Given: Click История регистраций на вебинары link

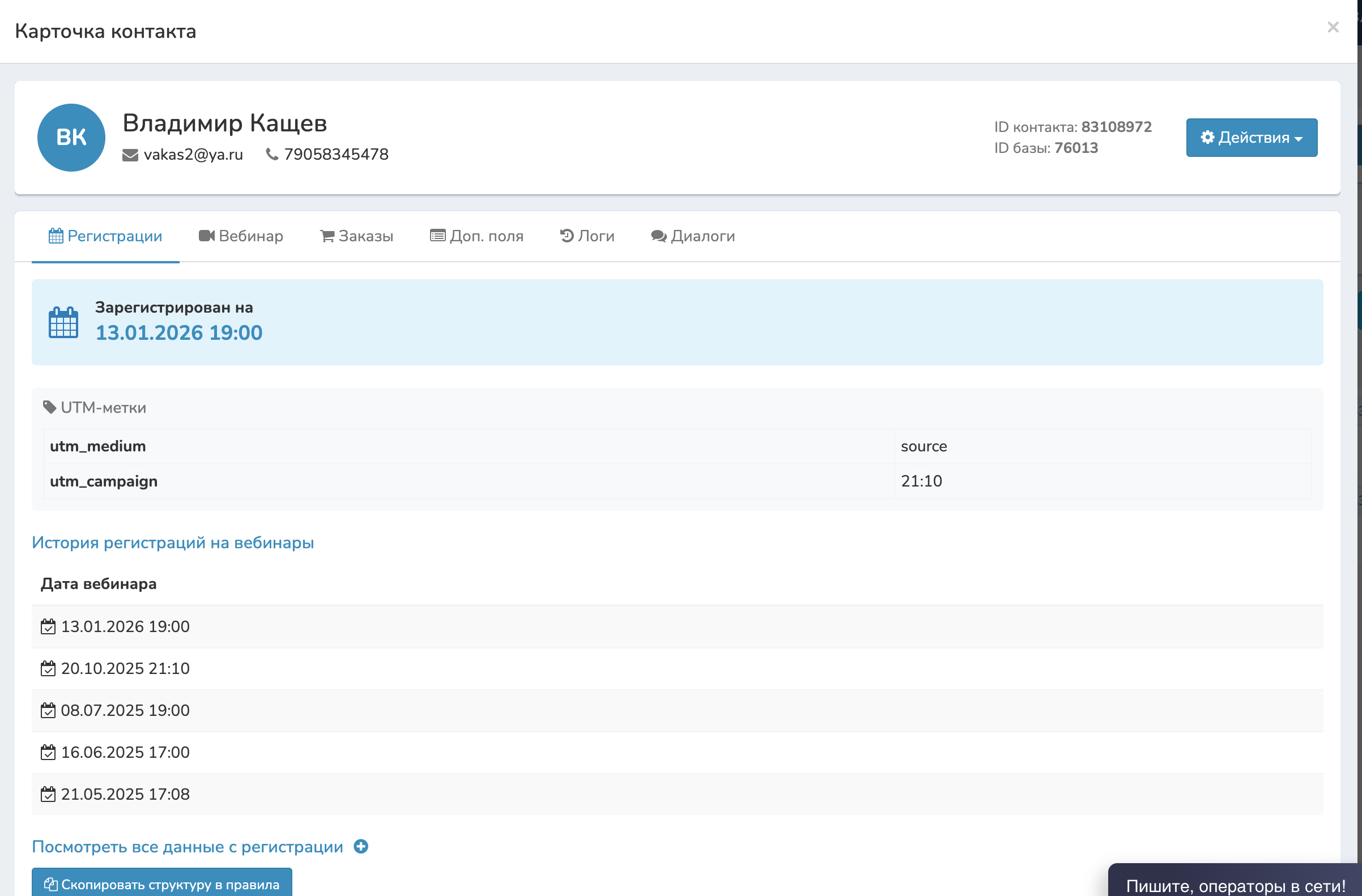Looking at the screenshot, I should tap(173, 543).
